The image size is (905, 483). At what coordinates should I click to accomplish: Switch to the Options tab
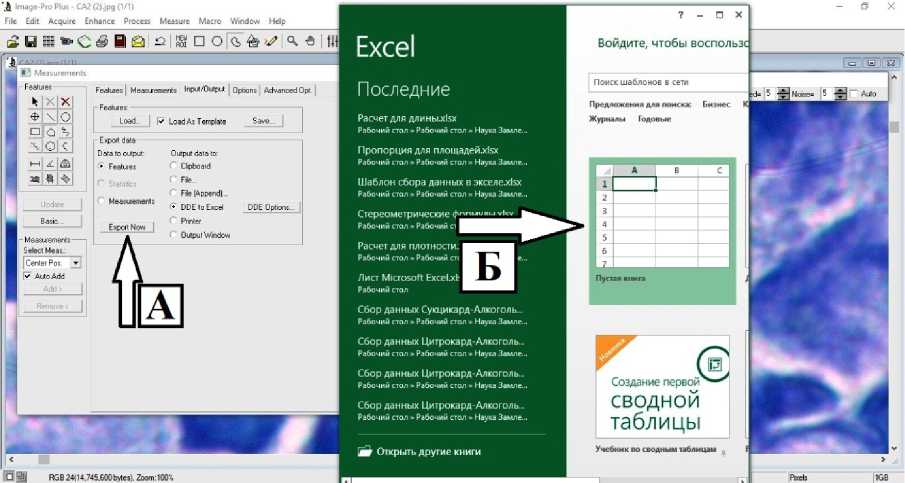[245, 90]
